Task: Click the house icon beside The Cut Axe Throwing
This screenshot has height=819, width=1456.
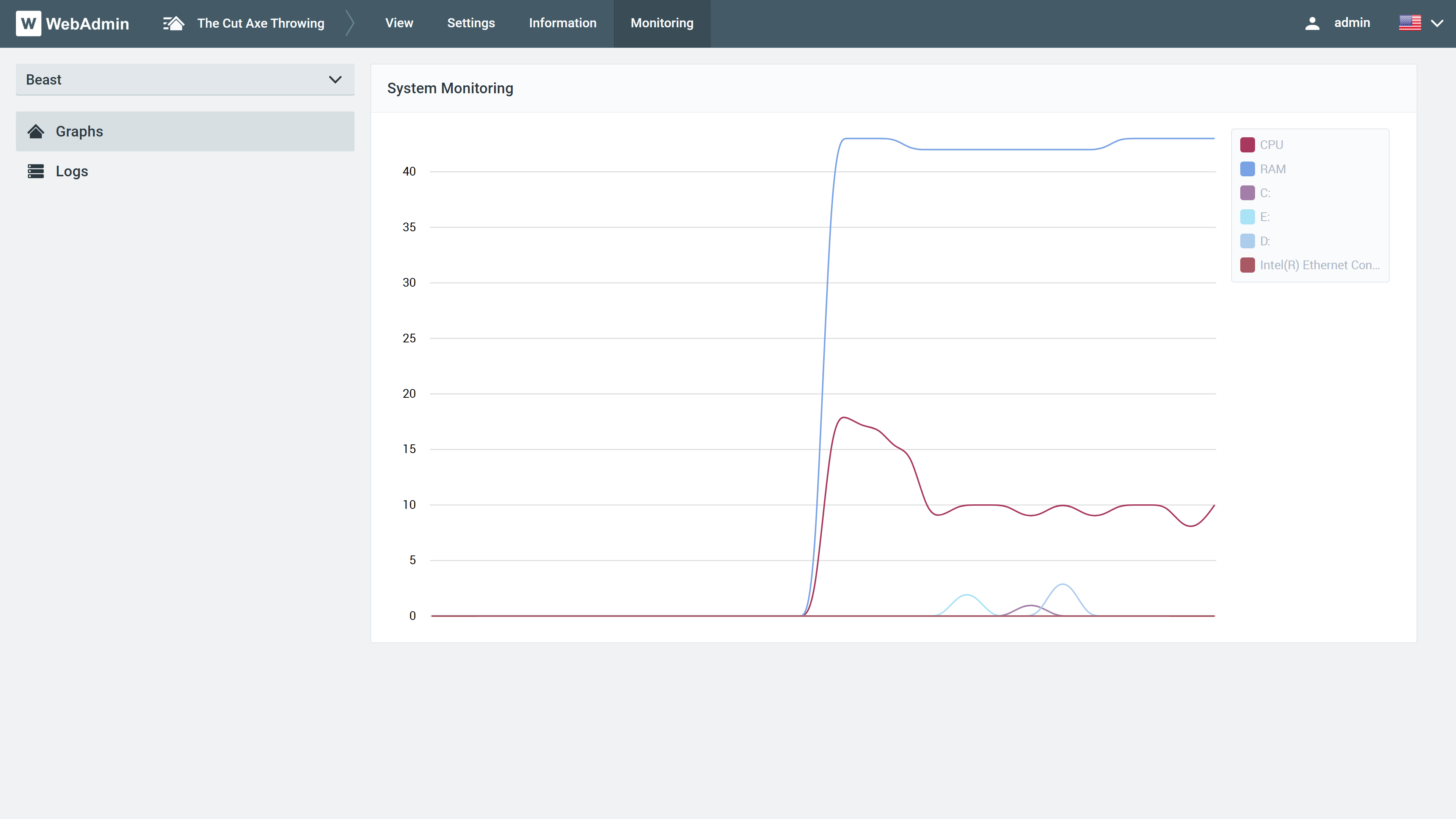Action: point(174,23)
